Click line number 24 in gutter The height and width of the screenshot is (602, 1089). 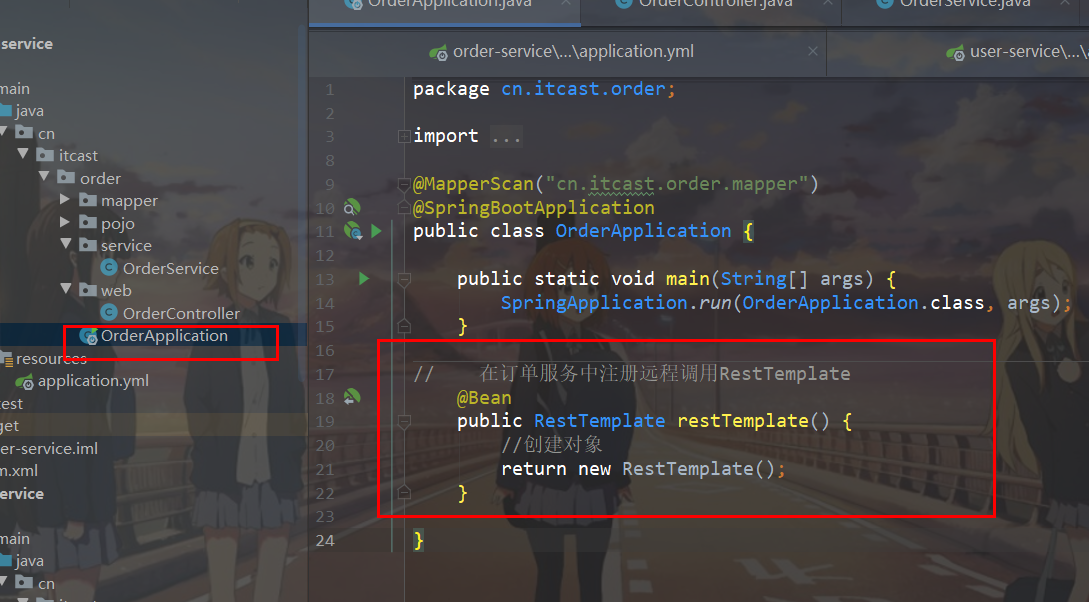(325, 540)
